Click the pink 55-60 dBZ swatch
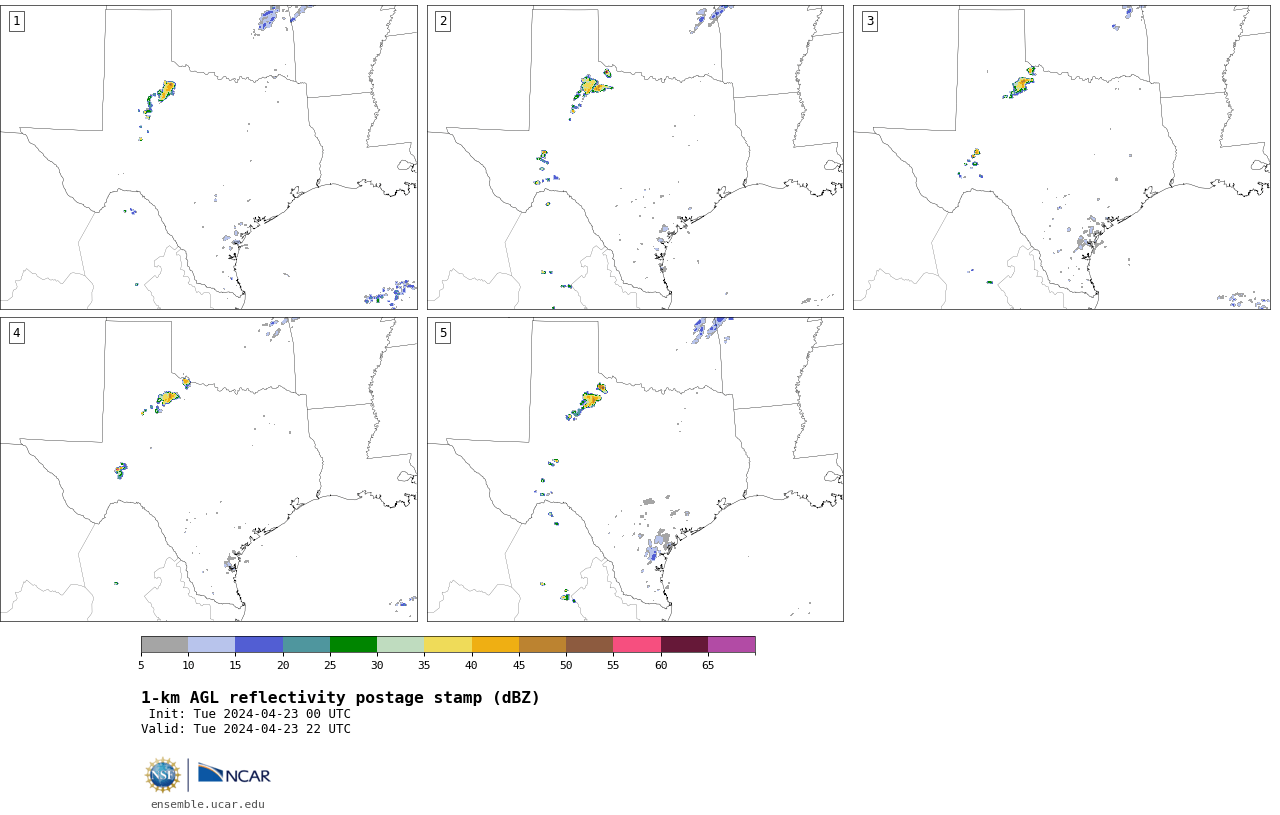1280x815 pixels. click(x=637, y=644)
